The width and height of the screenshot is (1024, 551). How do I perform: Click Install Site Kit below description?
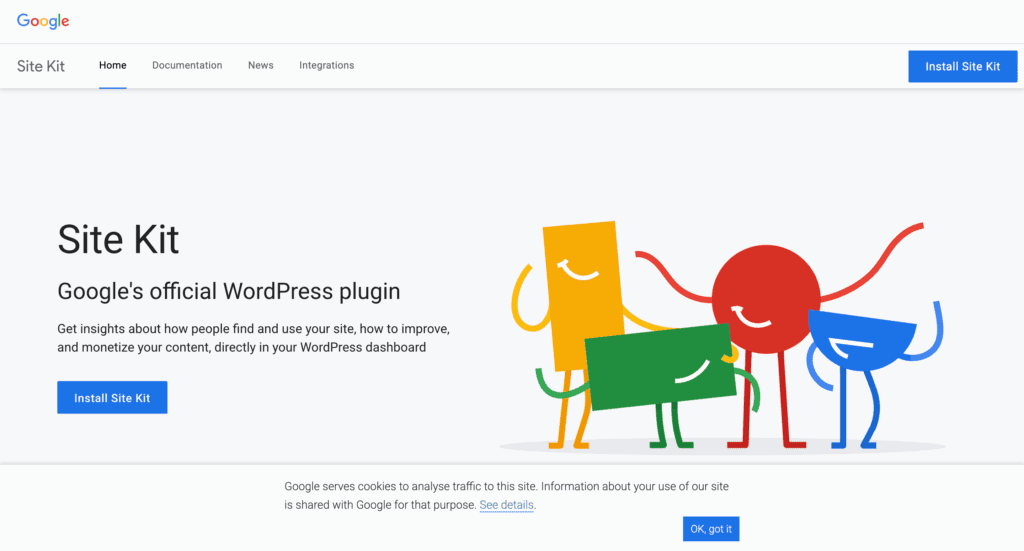coord(112,398)
